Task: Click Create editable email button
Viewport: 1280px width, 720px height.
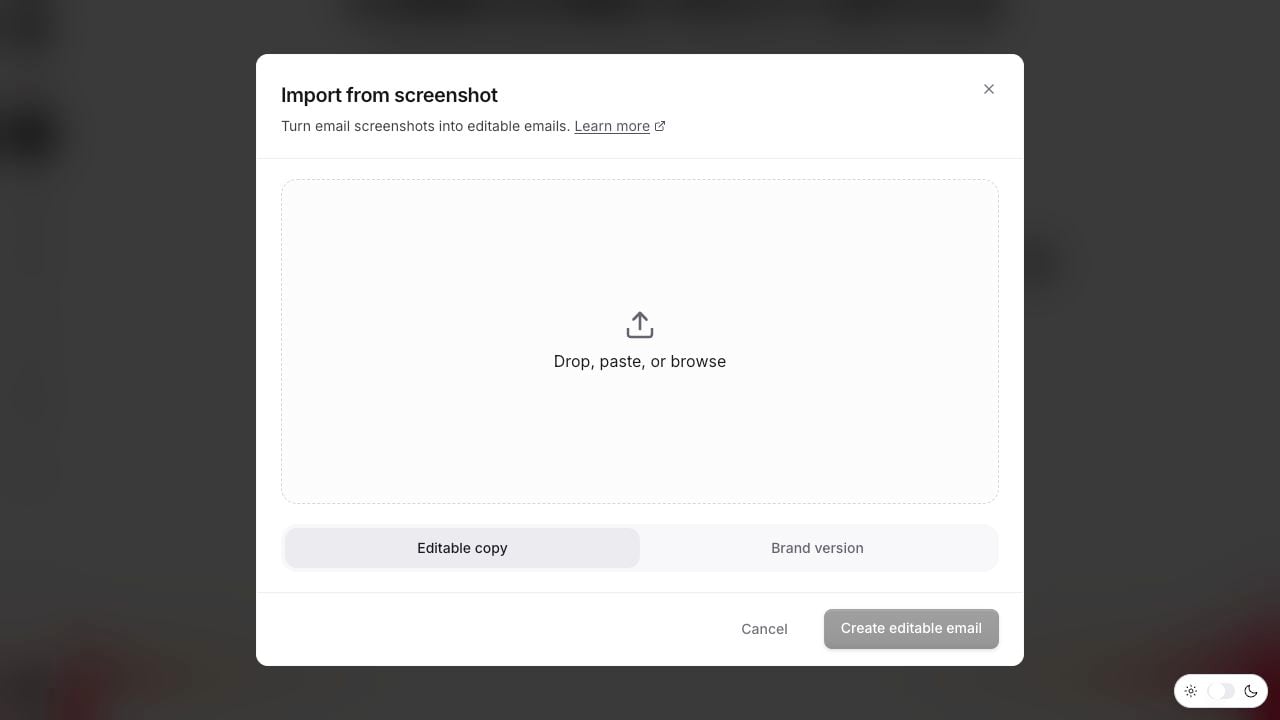Action: tap(911, 629)
